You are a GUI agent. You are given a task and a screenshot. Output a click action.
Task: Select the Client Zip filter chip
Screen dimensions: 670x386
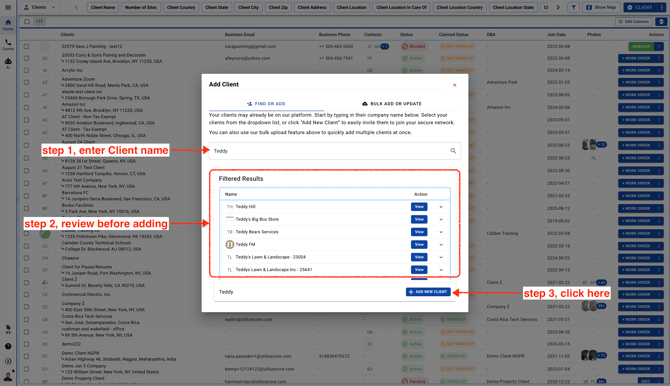(x=278, y=7)
